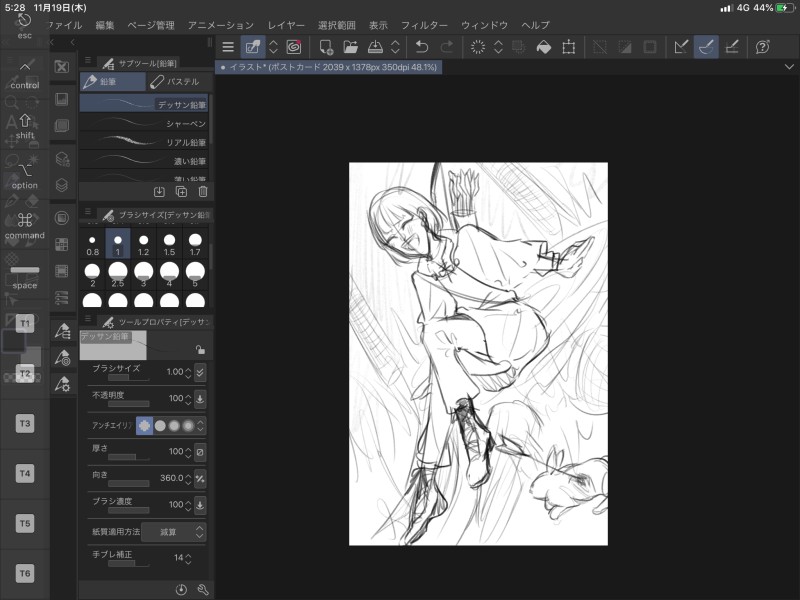Viewport: 800px width, 600px height.
Task: Expand the save options stepper in the command bar
Action: tap(395, 47)
